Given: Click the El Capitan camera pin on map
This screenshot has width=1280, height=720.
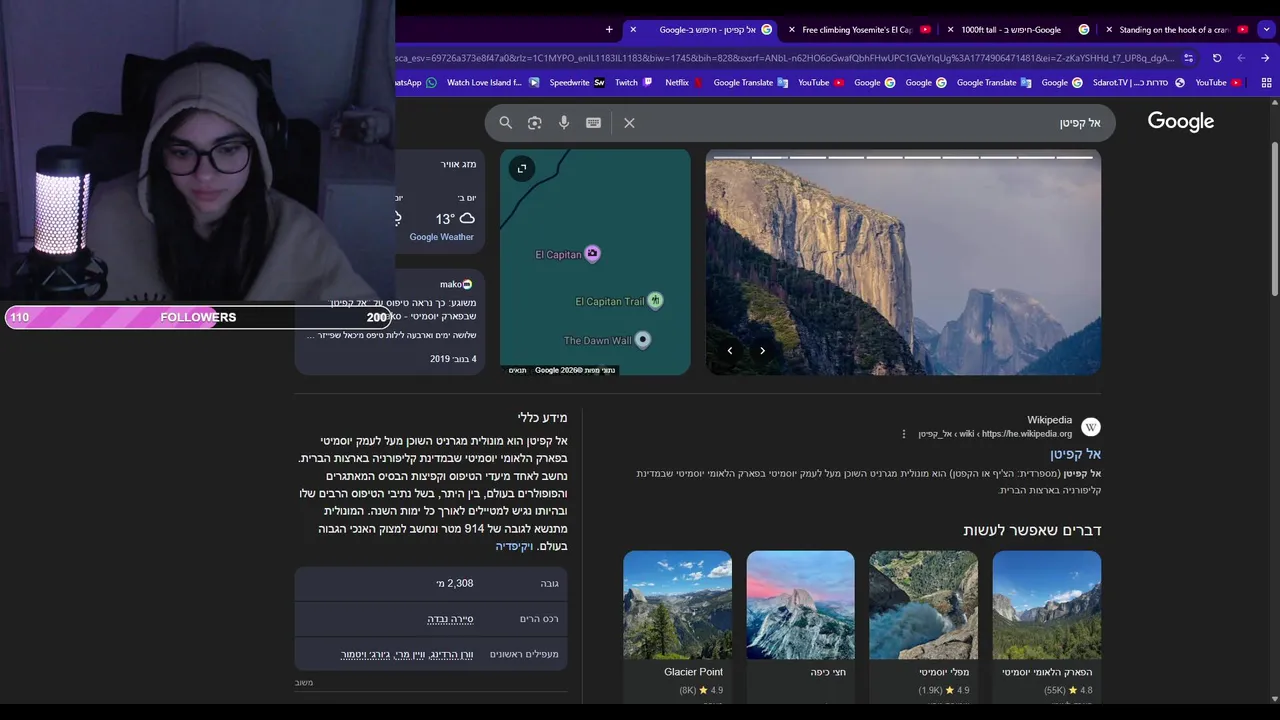Looking at the screenshot, I should (592, 254).
